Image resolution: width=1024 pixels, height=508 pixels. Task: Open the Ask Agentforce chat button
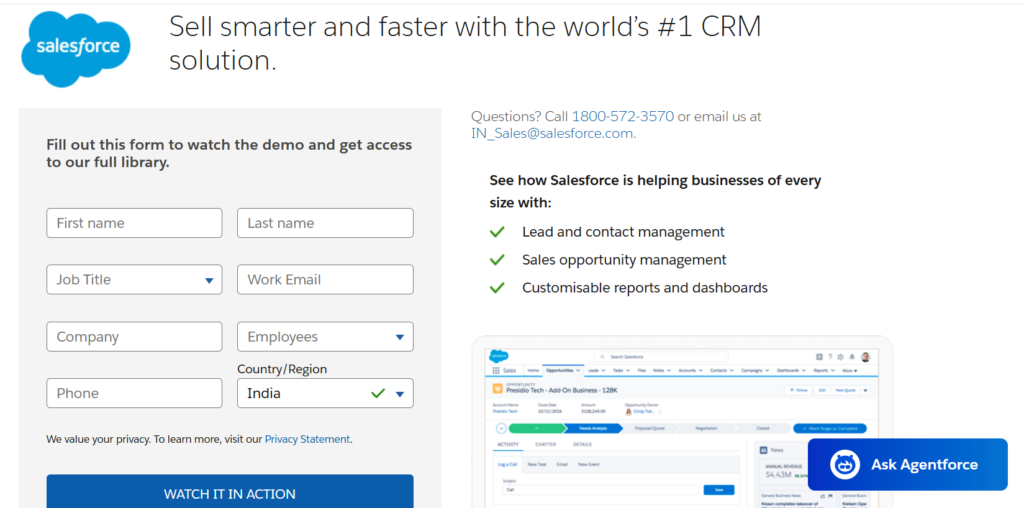908,464
